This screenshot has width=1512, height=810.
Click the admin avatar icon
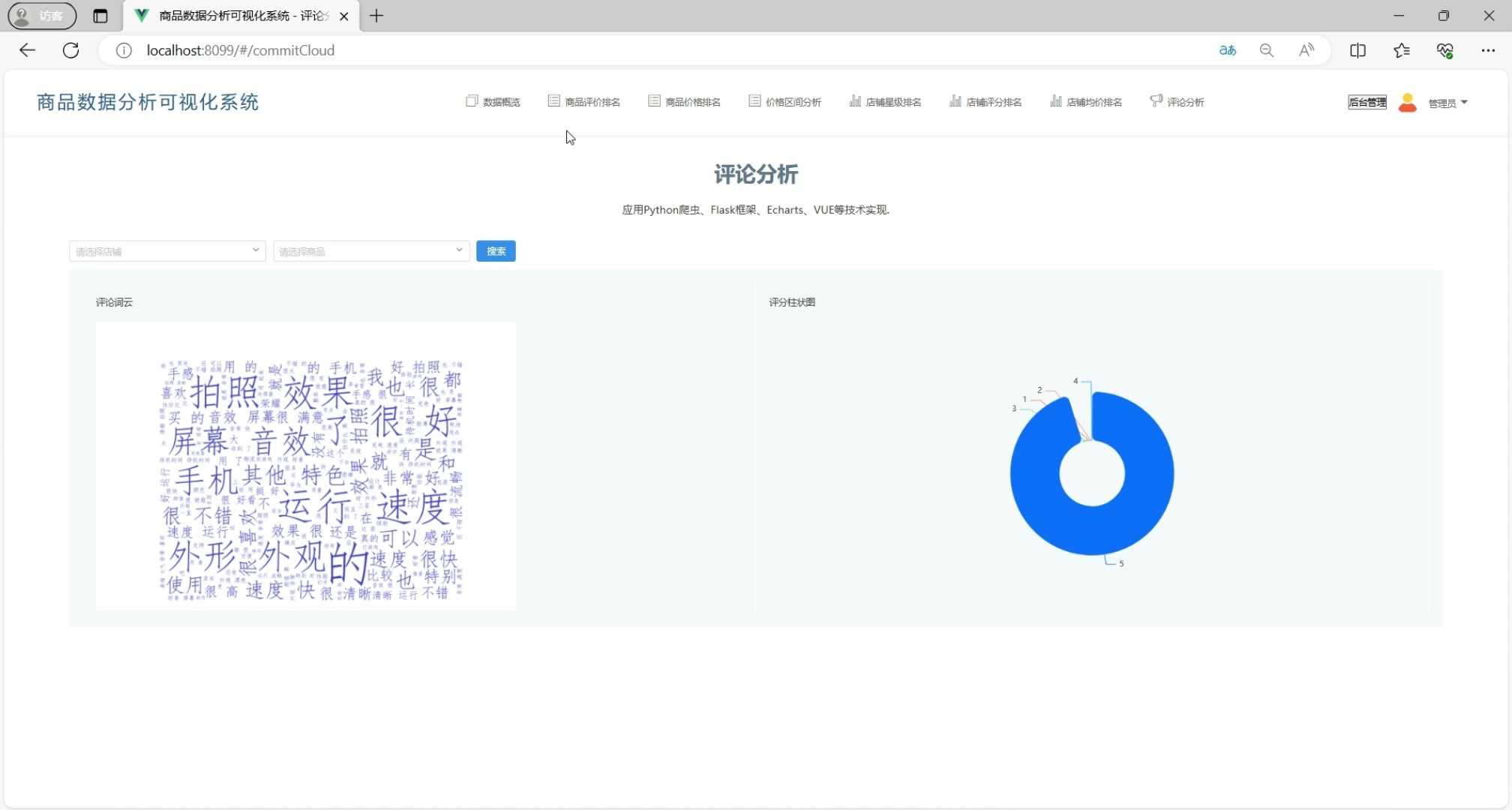[1408, 103]
